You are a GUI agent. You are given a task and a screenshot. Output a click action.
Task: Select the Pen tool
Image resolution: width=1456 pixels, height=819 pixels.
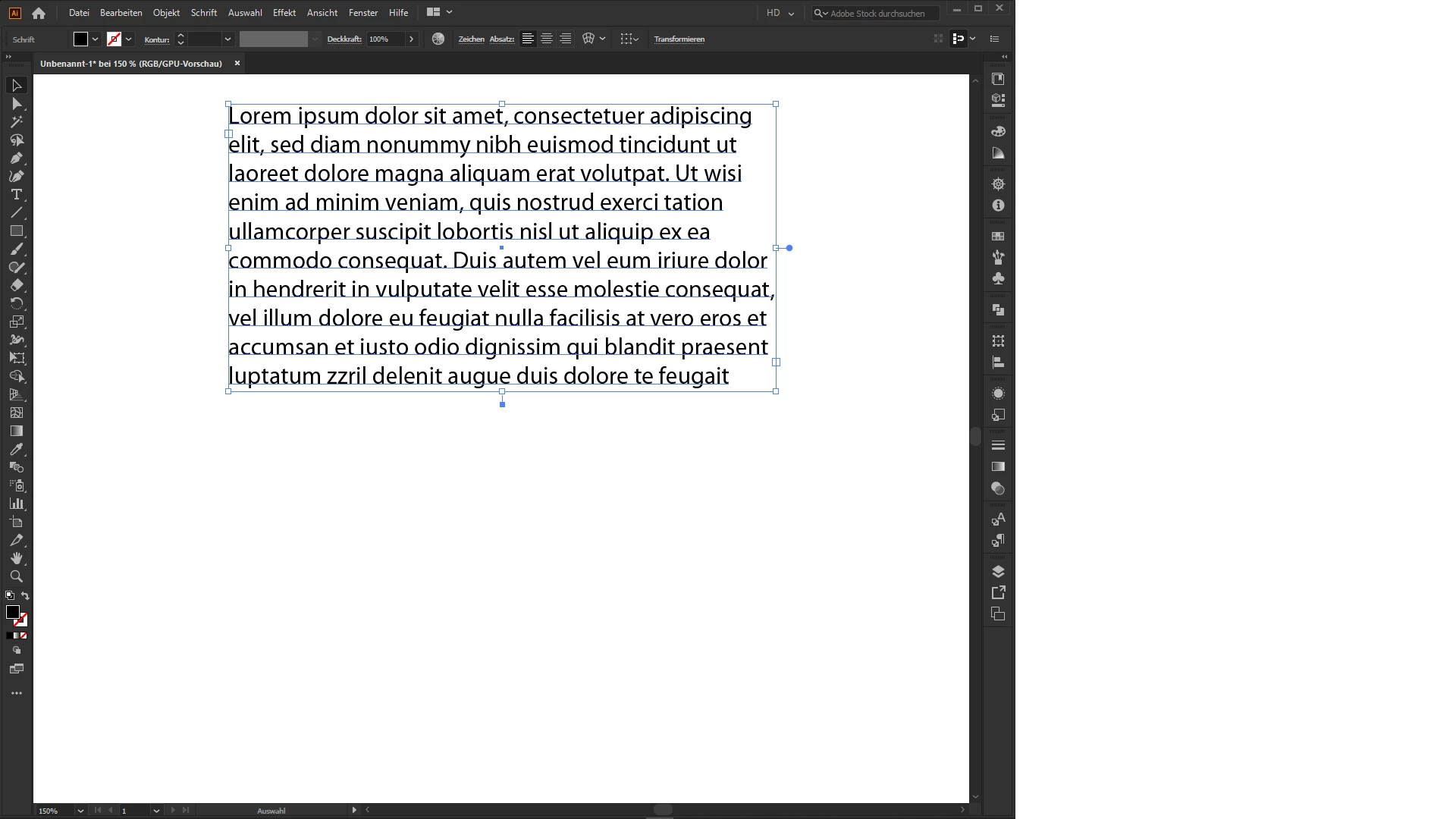16,158
